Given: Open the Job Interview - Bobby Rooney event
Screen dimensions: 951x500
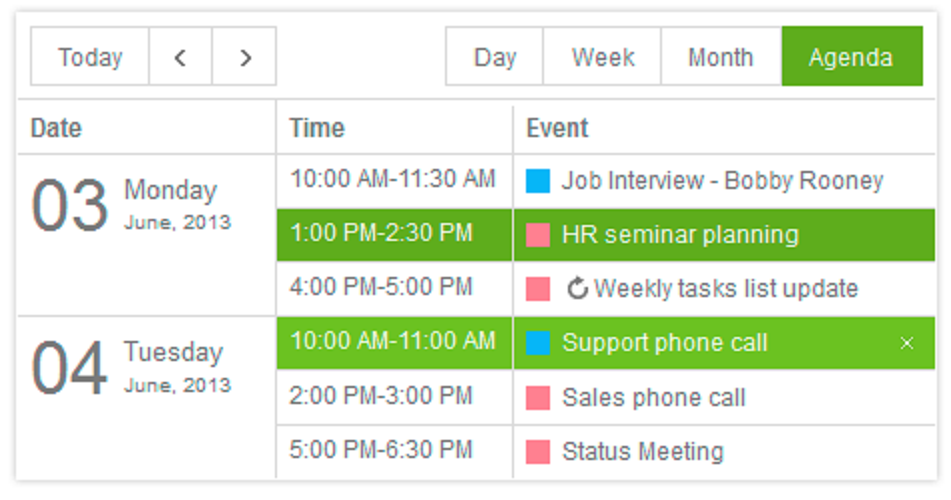Looking at the screenshot, I should [722, 181].
